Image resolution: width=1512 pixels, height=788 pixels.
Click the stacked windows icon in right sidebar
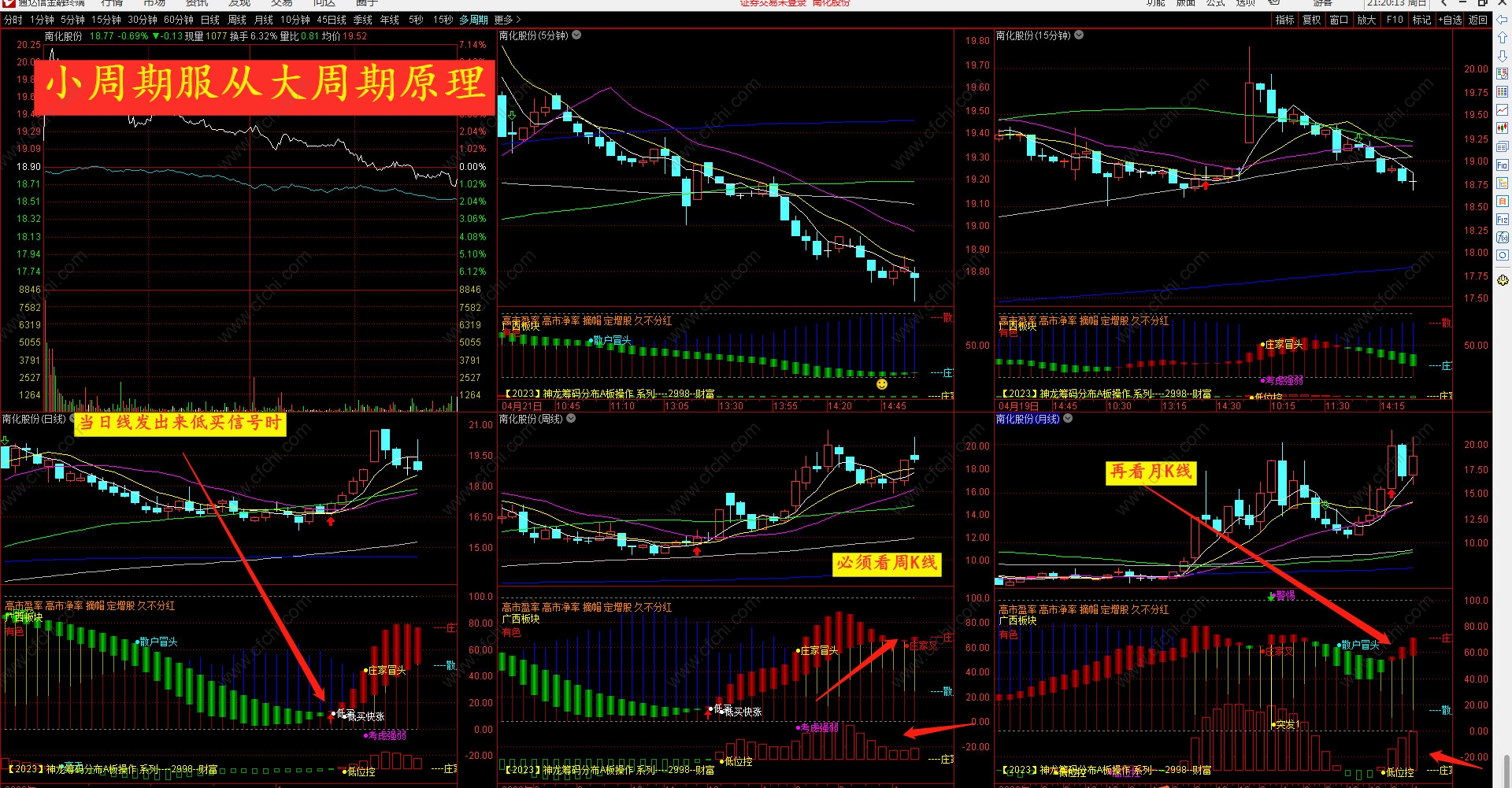click(x=1502, y=146)
